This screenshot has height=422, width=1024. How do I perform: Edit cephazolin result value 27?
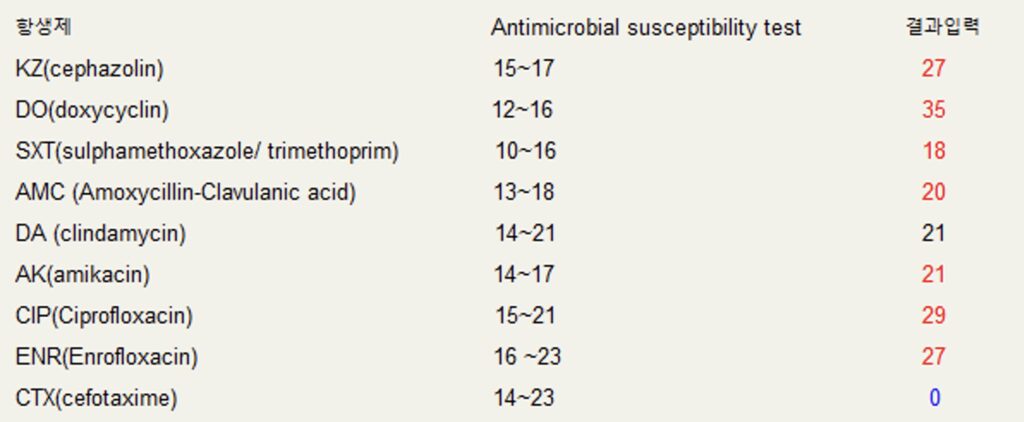click(933, 68)
